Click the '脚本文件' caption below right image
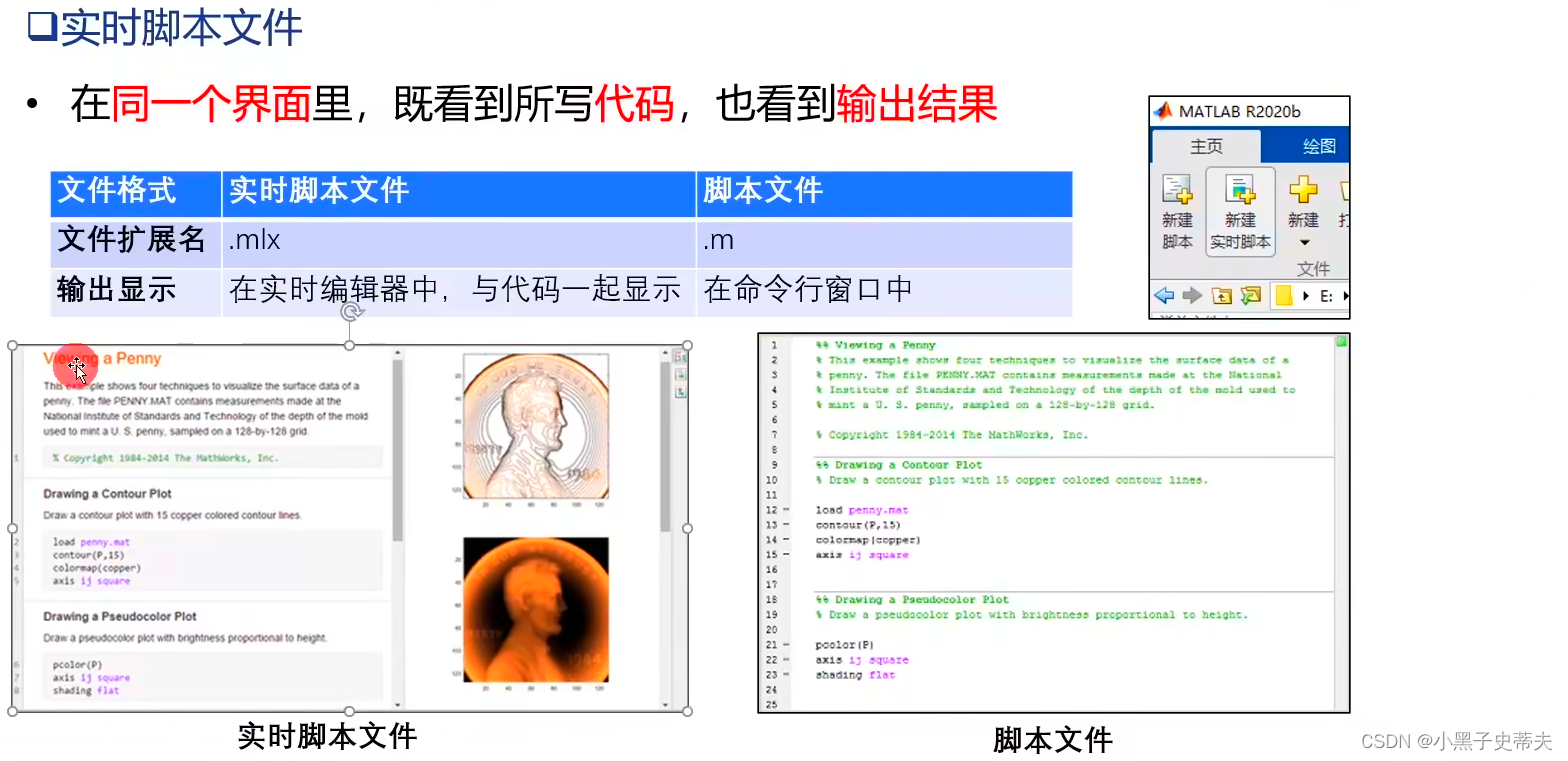 click(x=1052, y=740)
